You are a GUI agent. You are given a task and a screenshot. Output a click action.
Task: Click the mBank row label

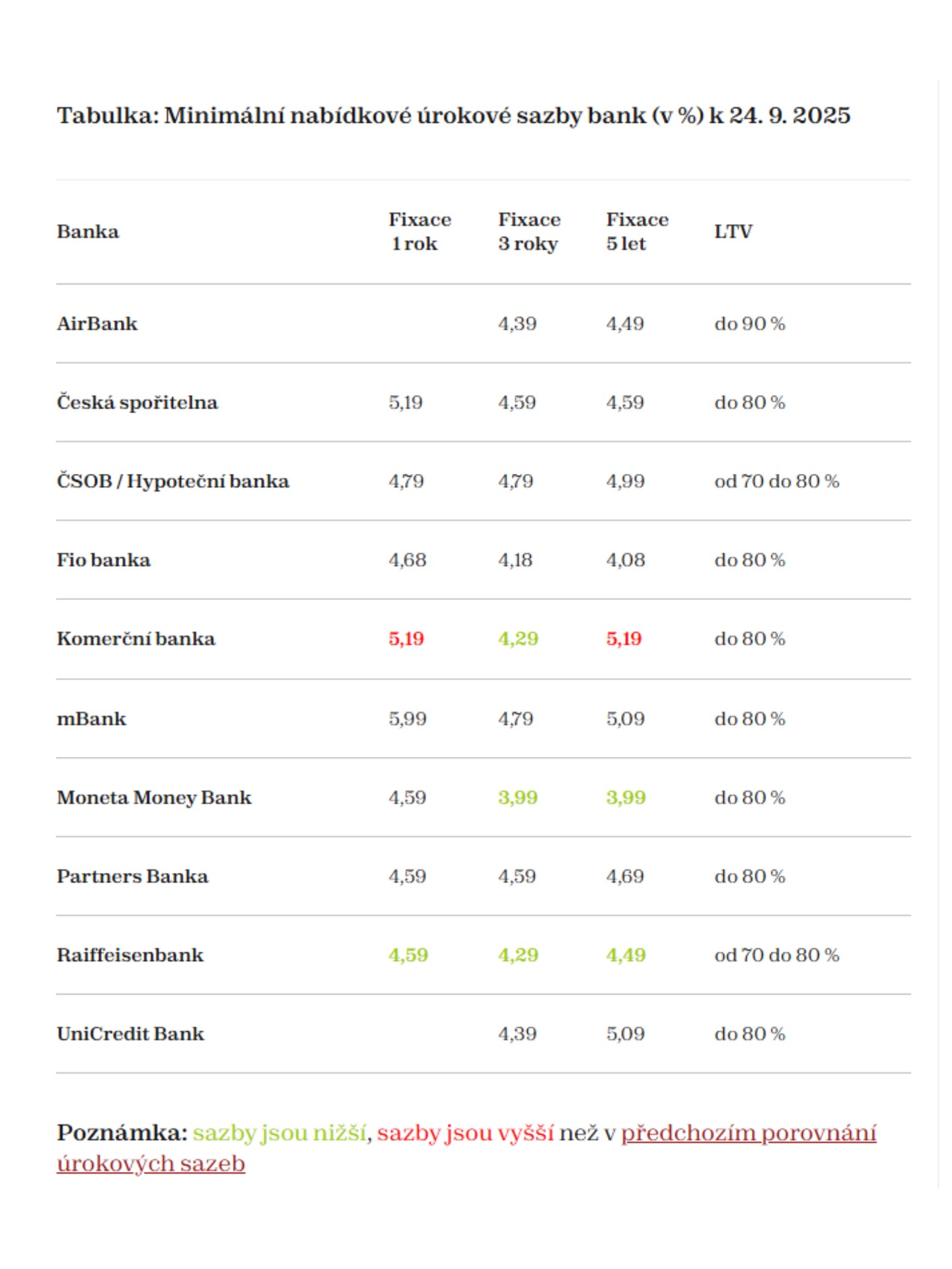point(91,719)
